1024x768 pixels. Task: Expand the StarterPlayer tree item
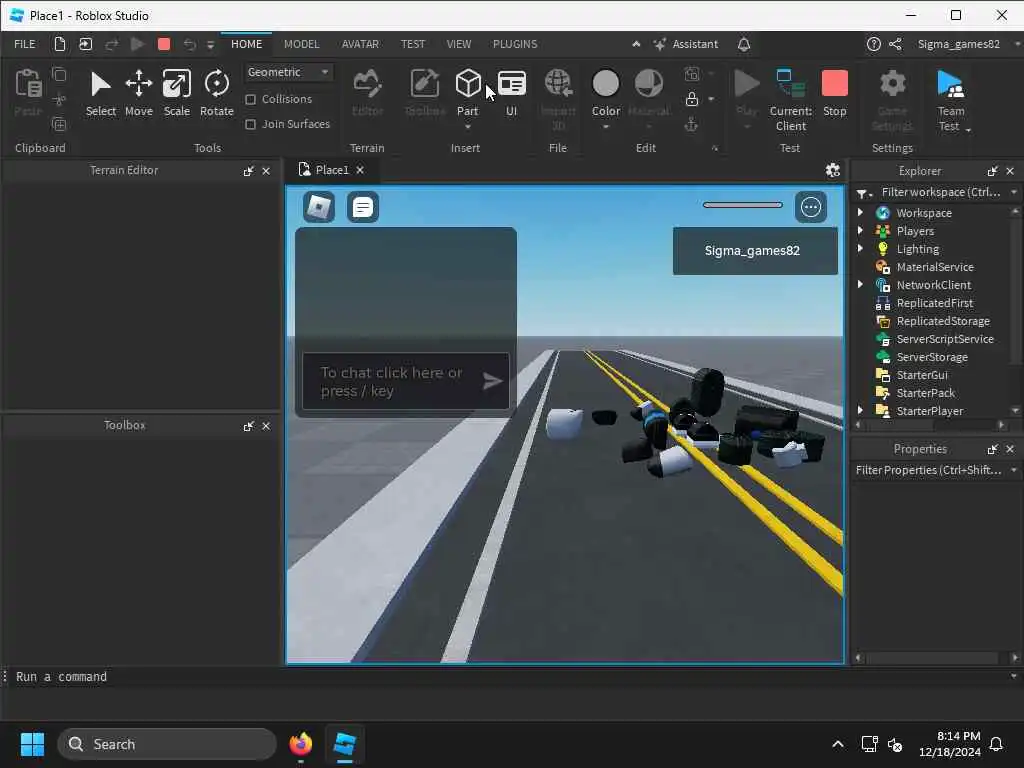click(x=860, y=410)
